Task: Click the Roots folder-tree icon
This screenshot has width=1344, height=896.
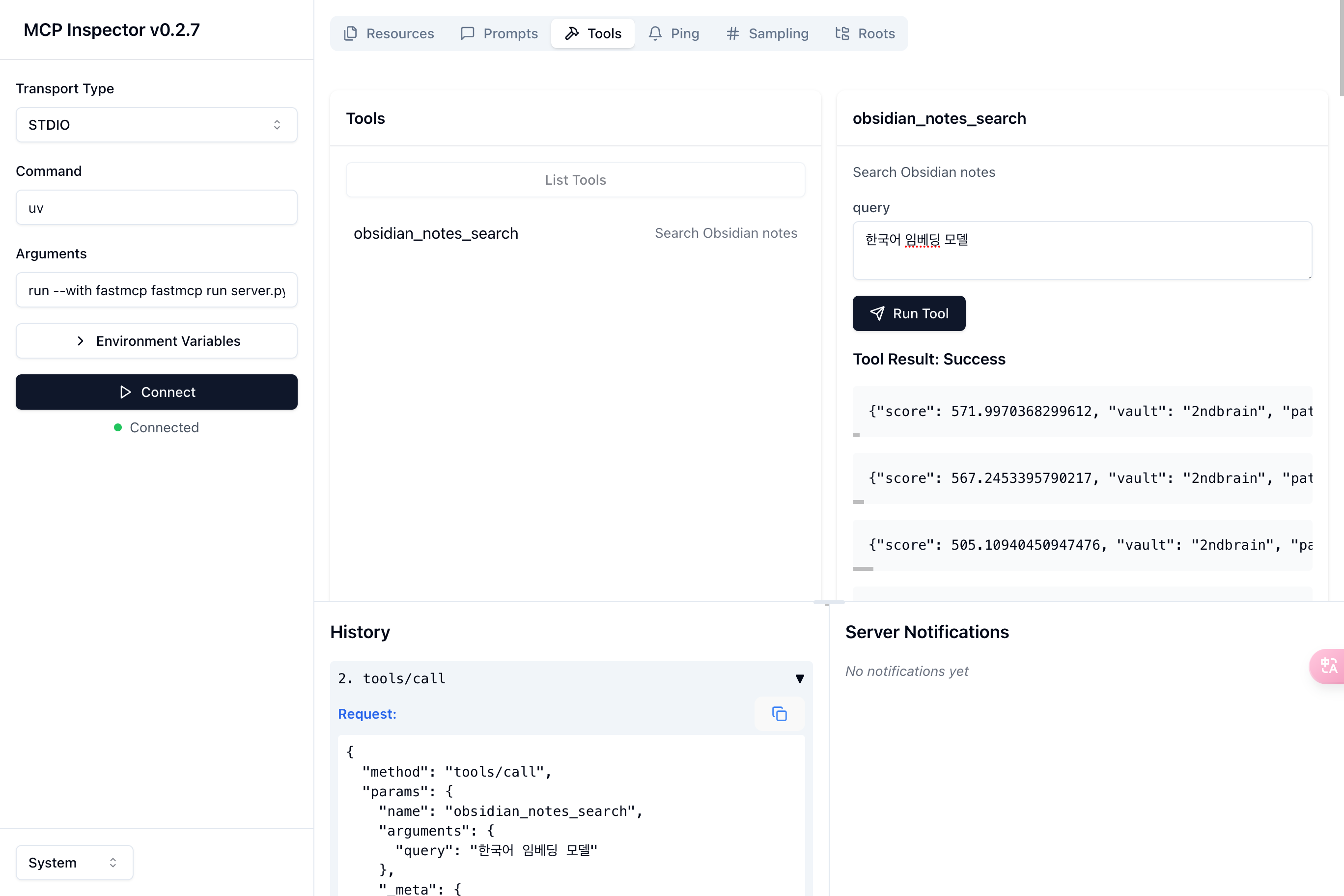Action: (841, 33)
